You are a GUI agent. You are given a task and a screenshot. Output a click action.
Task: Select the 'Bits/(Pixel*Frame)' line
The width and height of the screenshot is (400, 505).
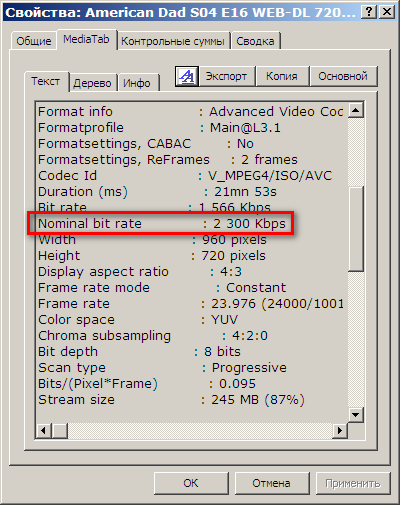147,384
